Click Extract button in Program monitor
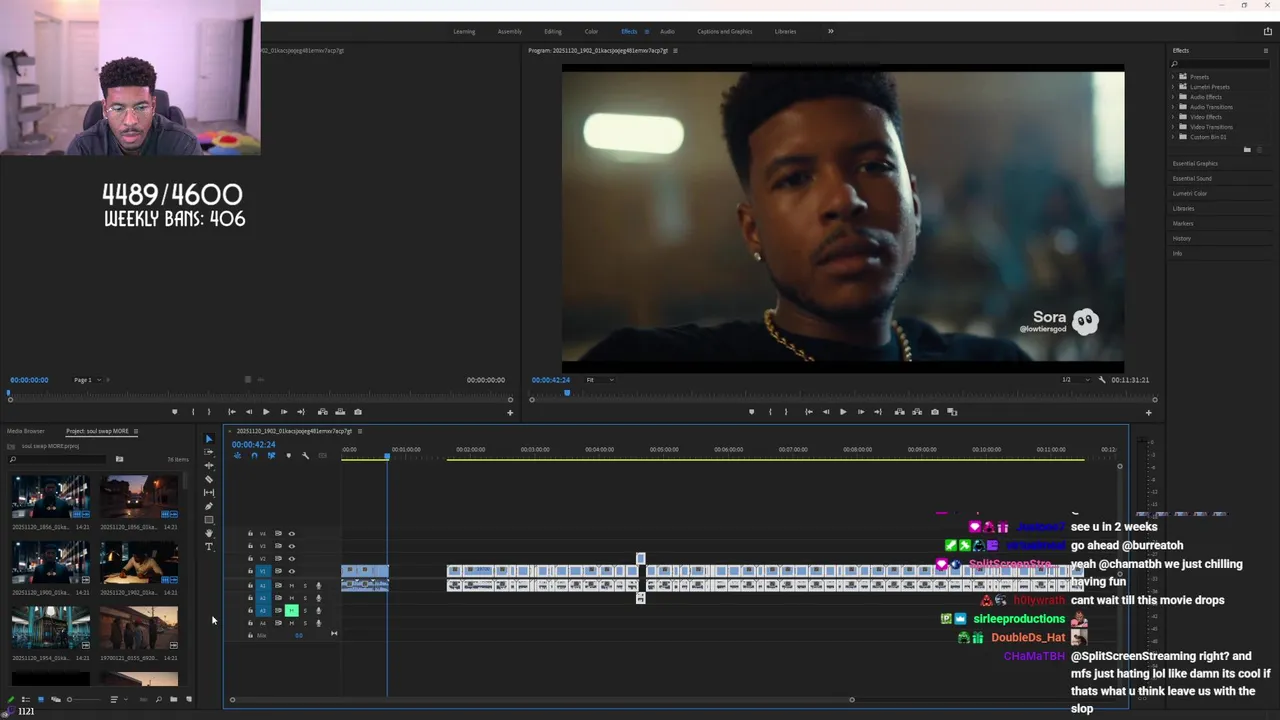This screenshot has width=1280, height=720. click(x=917, y=412)
